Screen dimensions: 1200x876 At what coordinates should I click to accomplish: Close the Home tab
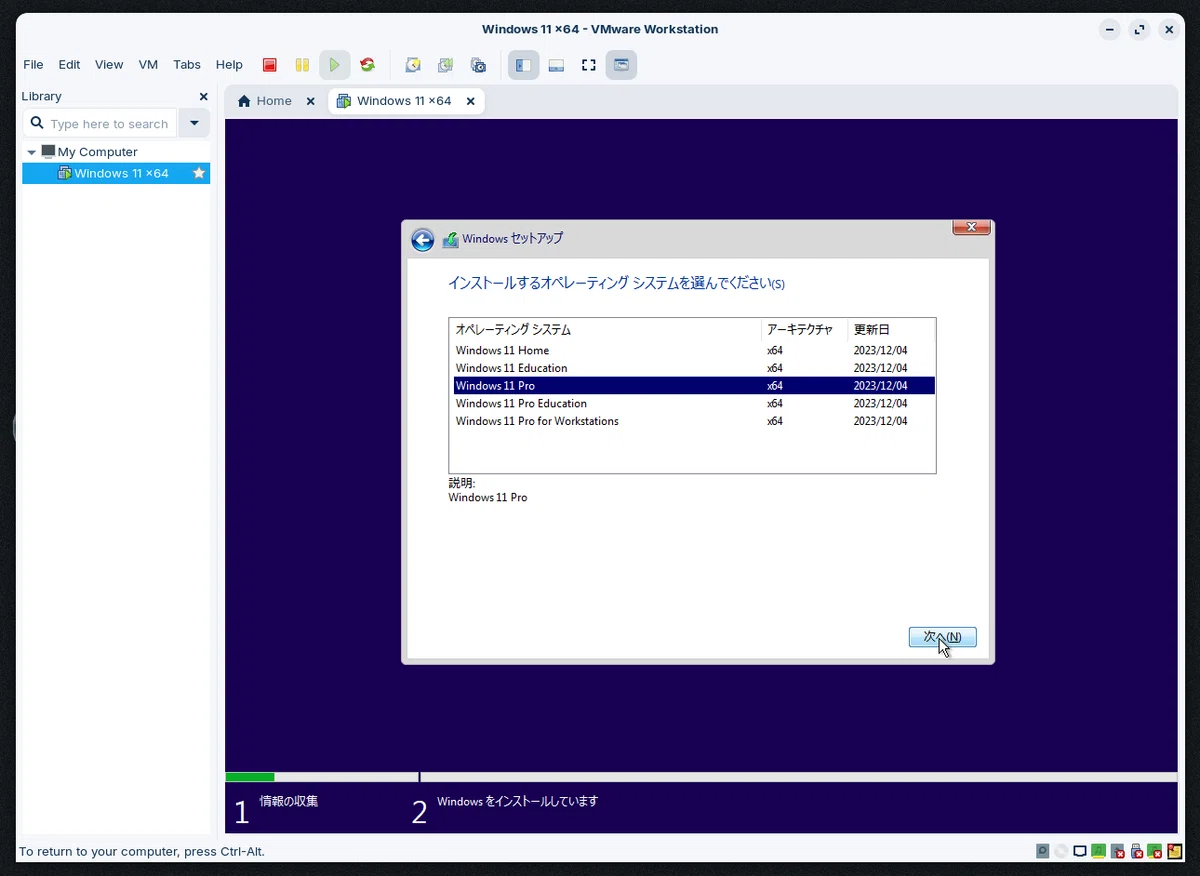pos(310,101)
